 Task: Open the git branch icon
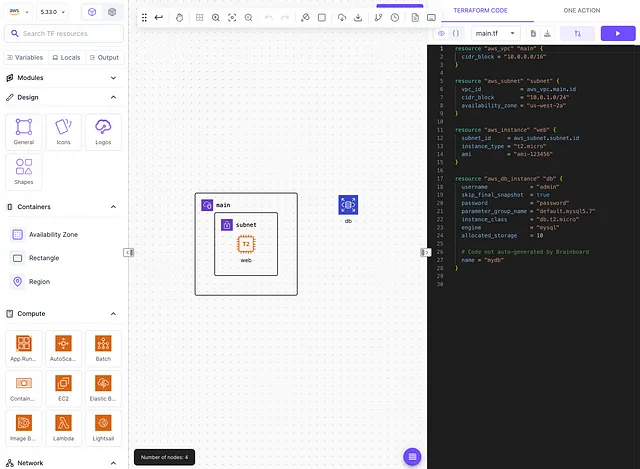coord(378,18)
